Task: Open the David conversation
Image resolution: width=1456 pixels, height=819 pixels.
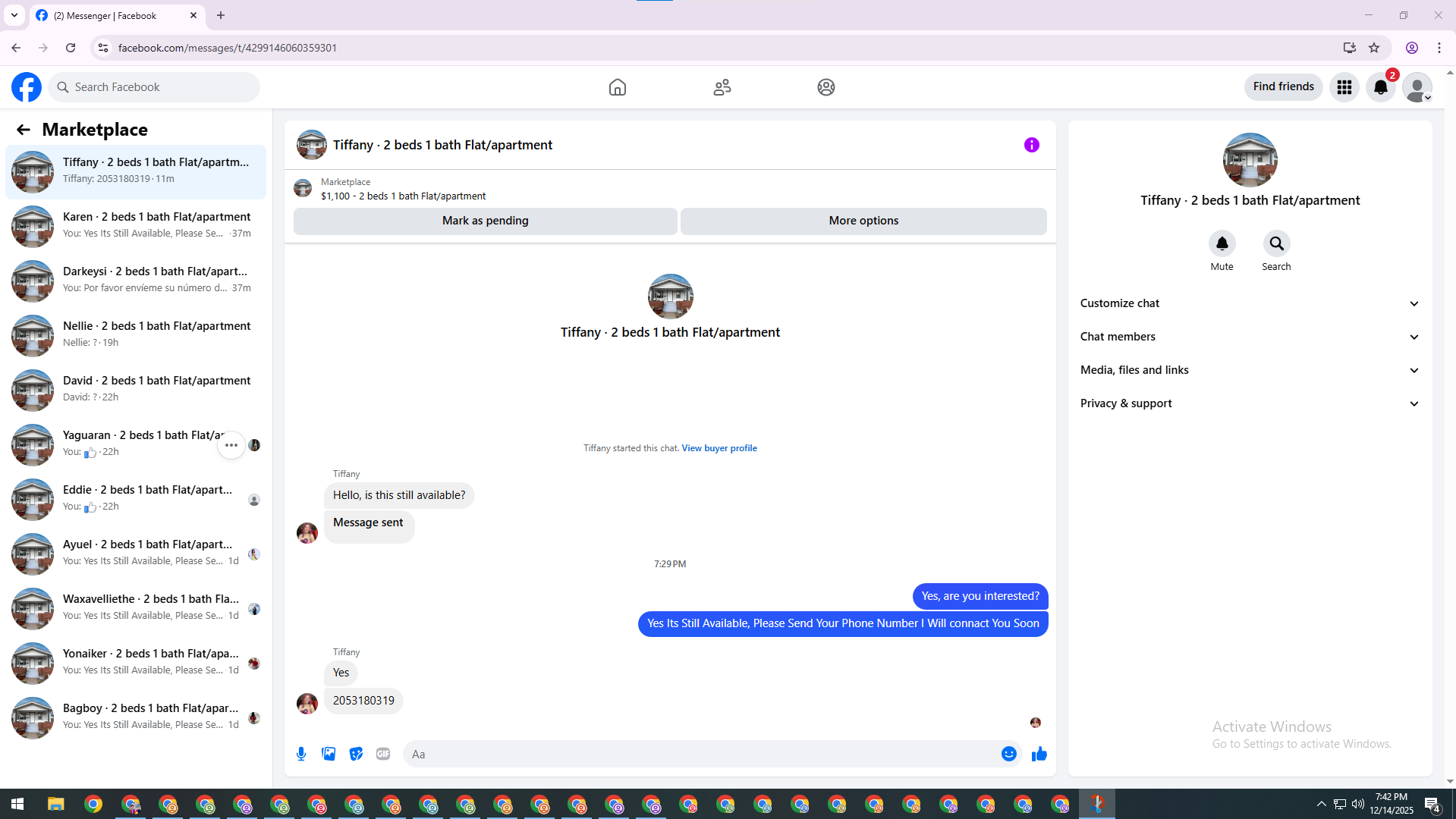Action: coord(136,391)
